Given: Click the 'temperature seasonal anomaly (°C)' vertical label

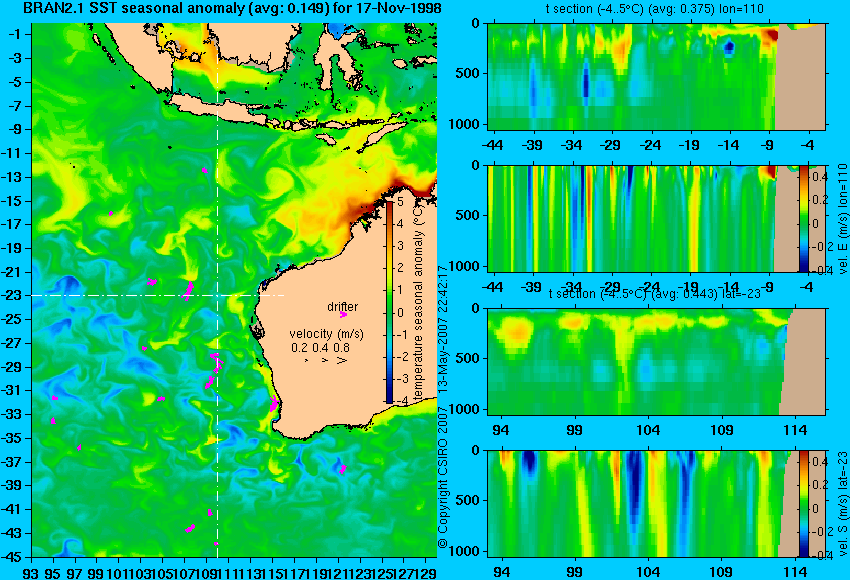Looking at the screenshot, I should click(417, 302).
